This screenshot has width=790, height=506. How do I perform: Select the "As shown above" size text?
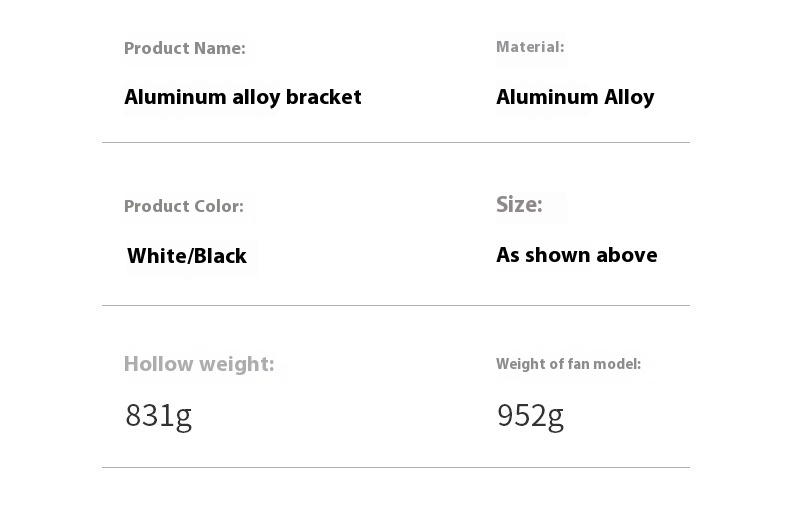click(577, 255)
